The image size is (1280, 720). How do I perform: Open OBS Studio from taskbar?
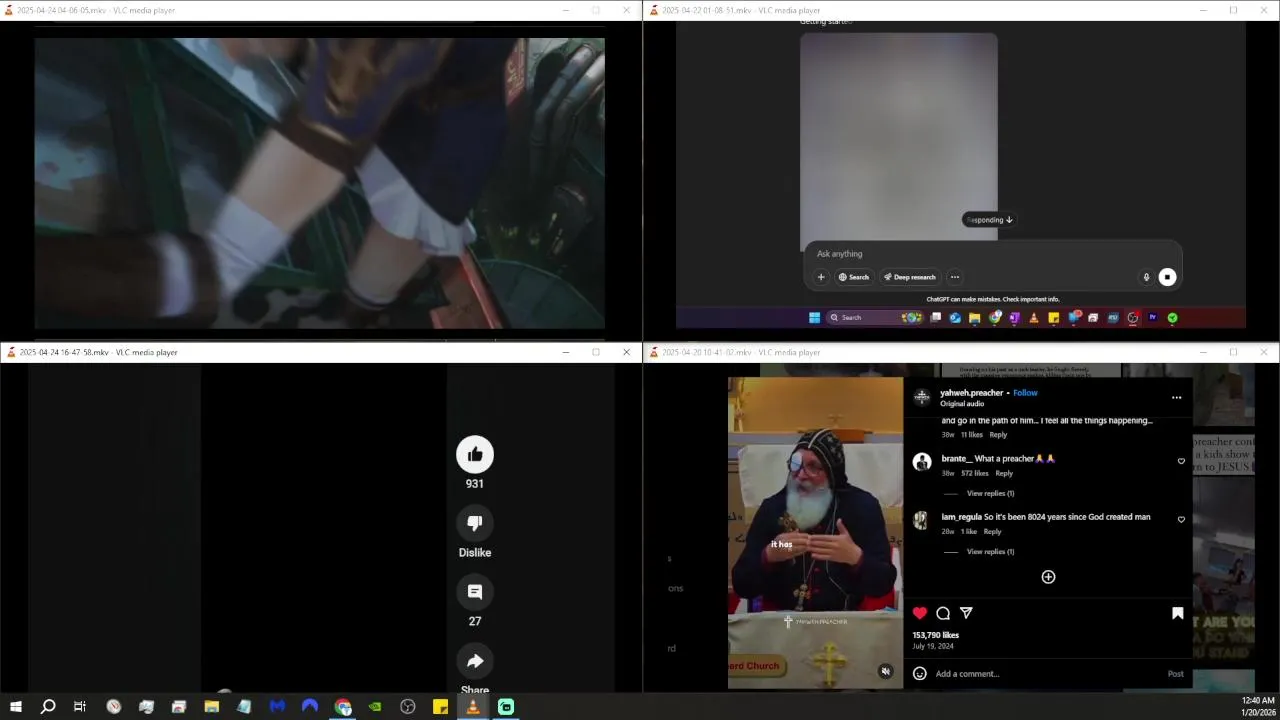click(408, 707)
